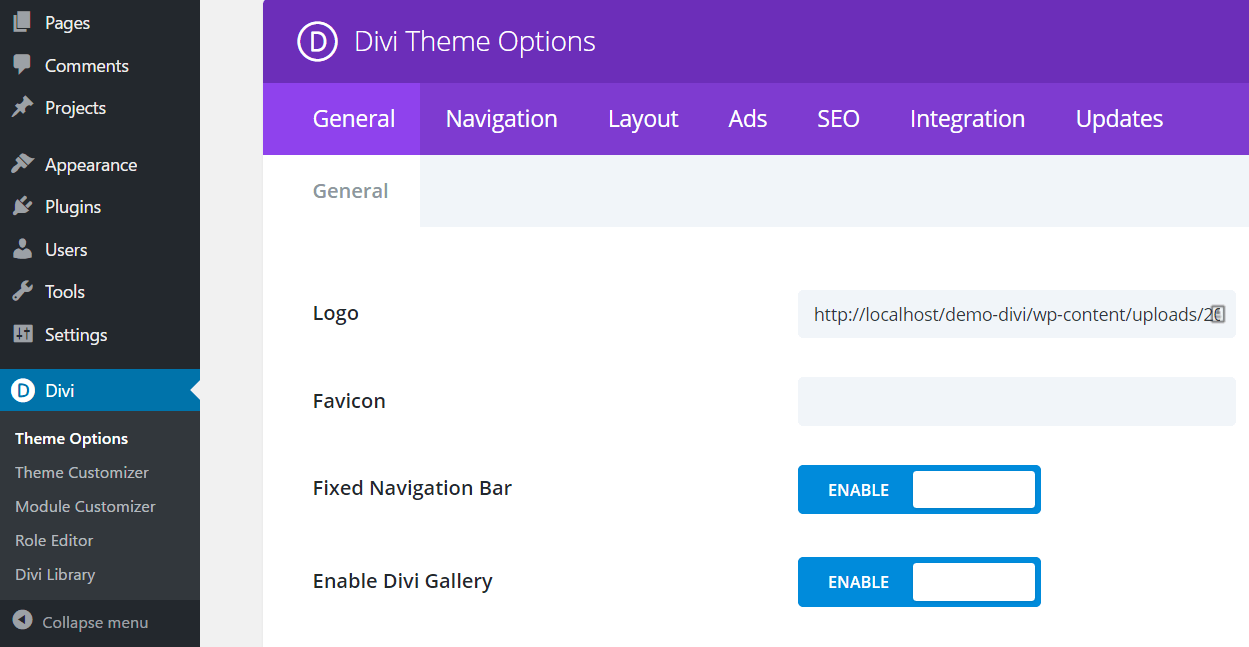
Task: Open Theme Customizer link
Action: coord(82,472)
